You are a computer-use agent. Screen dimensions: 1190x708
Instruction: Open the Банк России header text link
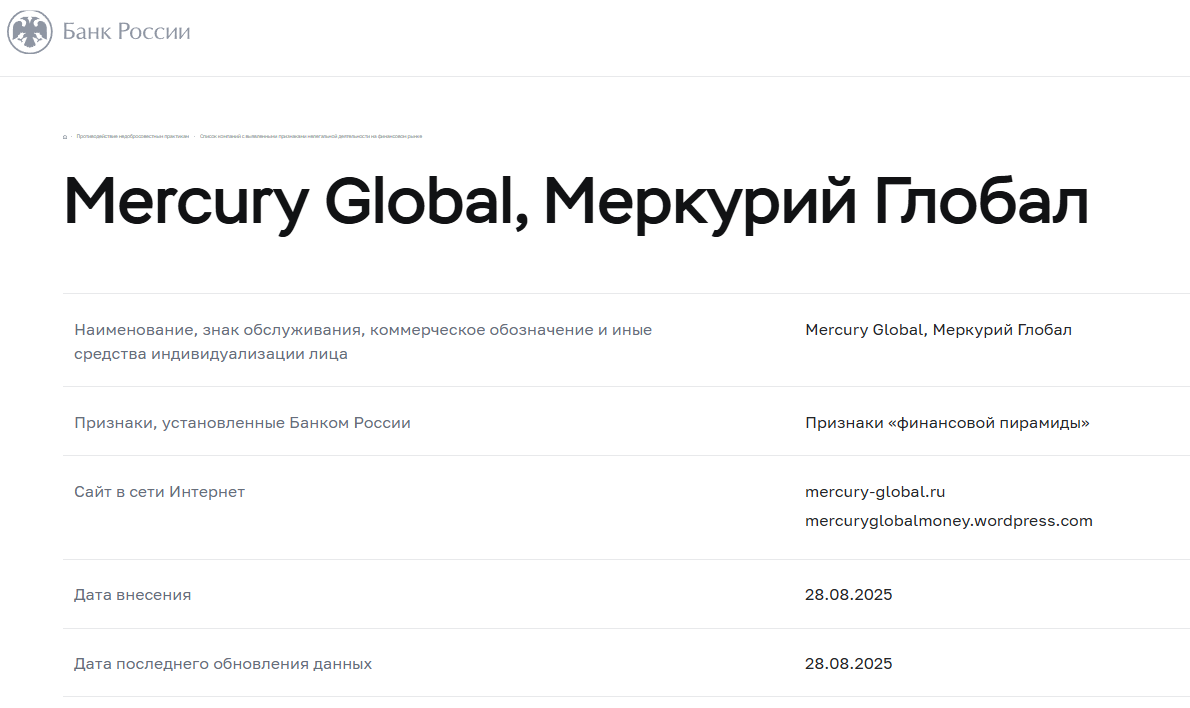[126, 32]
